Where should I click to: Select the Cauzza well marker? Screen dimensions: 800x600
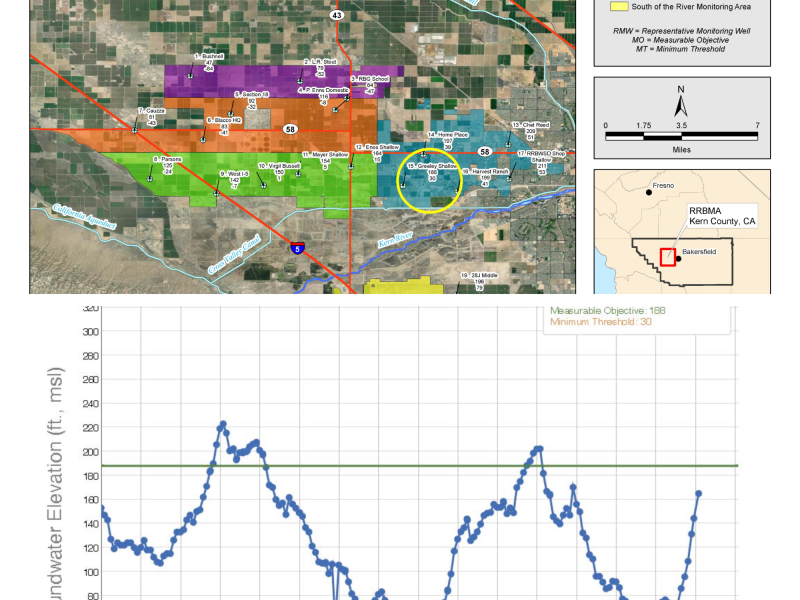pos(134,128)
